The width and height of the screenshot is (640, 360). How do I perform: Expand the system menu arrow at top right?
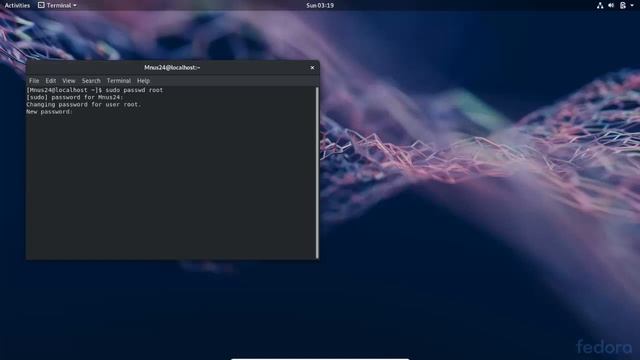click(x=632, y=5)
